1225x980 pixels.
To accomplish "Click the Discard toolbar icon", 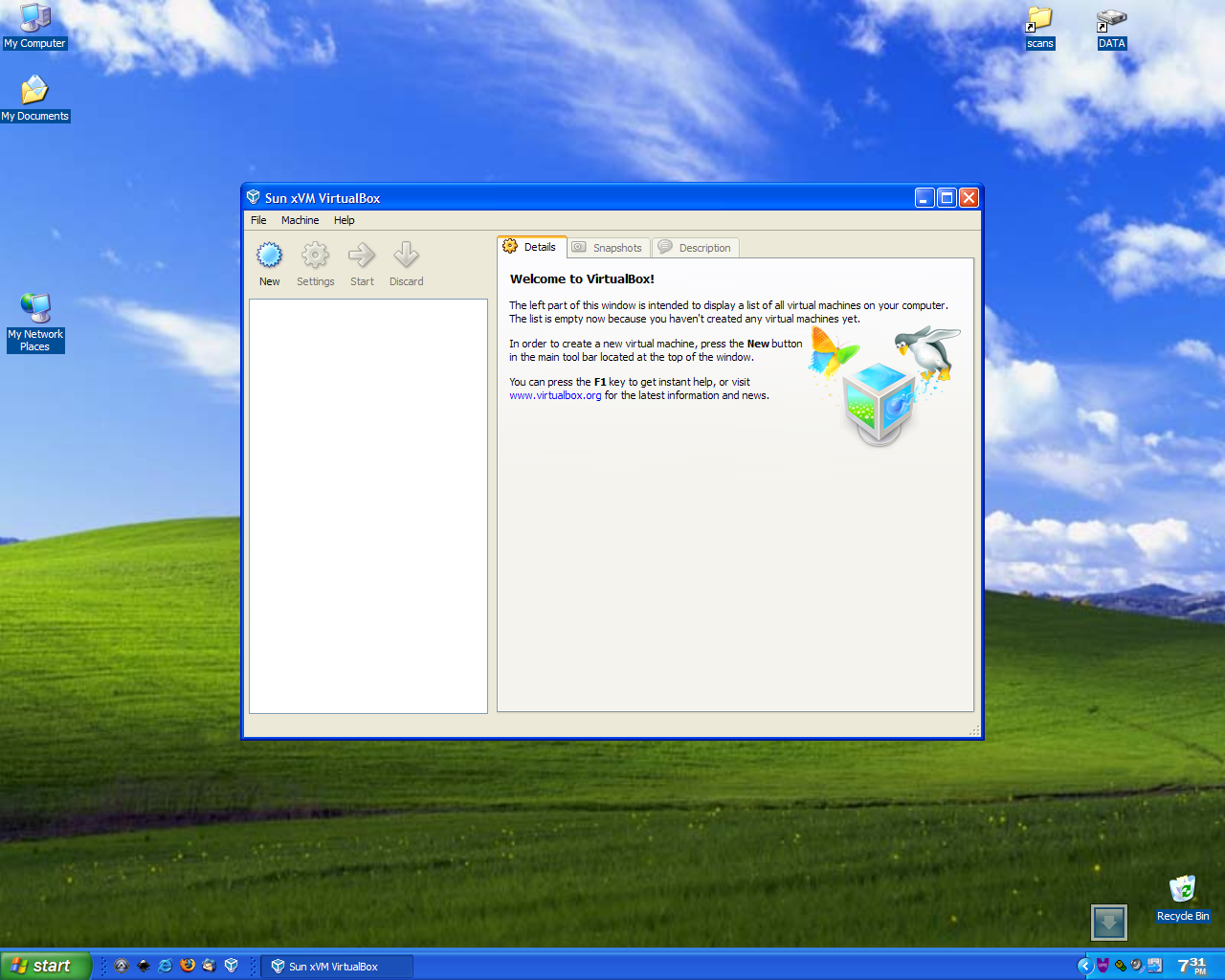I will [x=406, y=263].
